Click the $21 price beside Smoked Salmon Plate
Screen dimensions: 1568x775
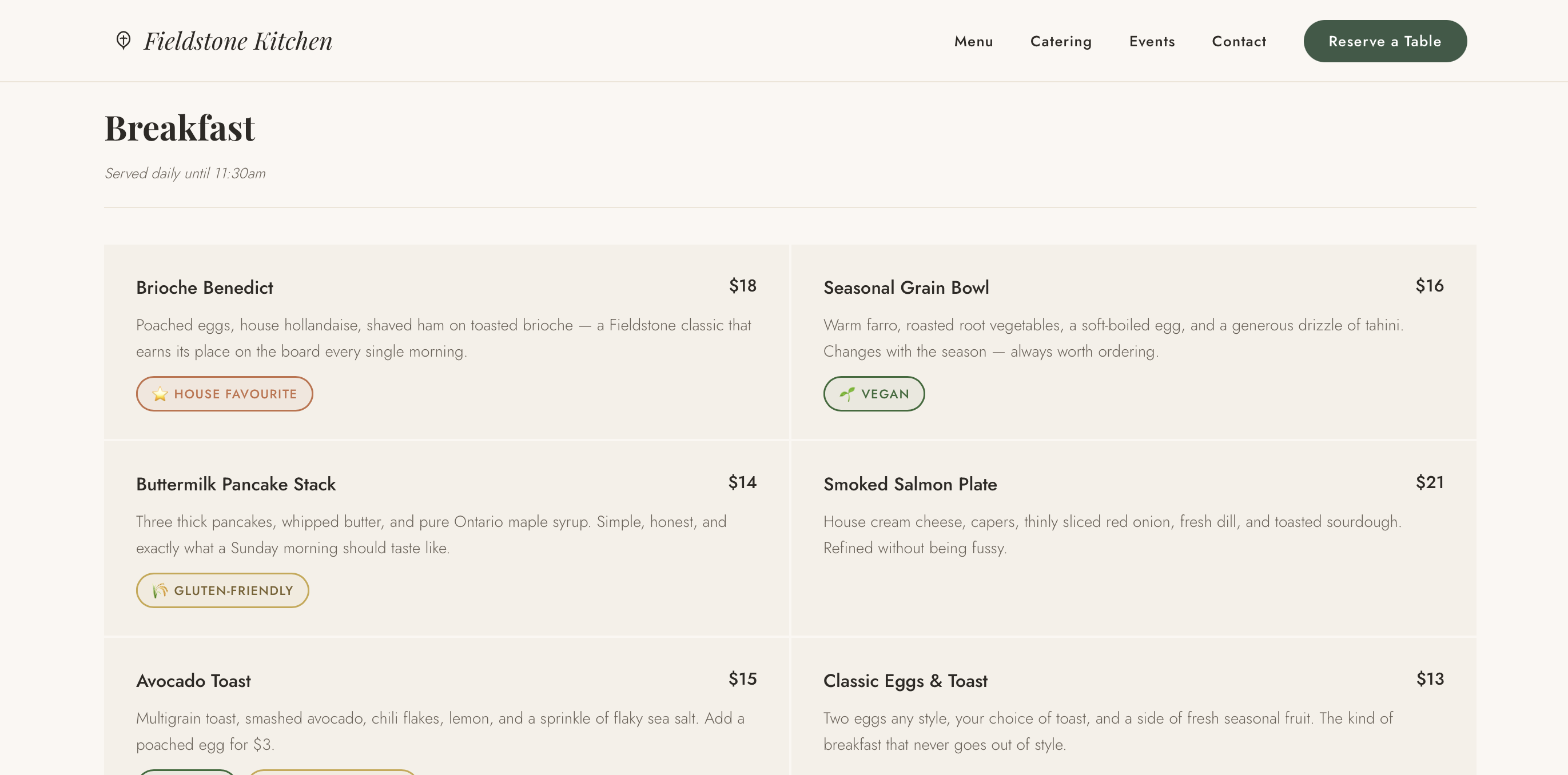pos(1429,482)
